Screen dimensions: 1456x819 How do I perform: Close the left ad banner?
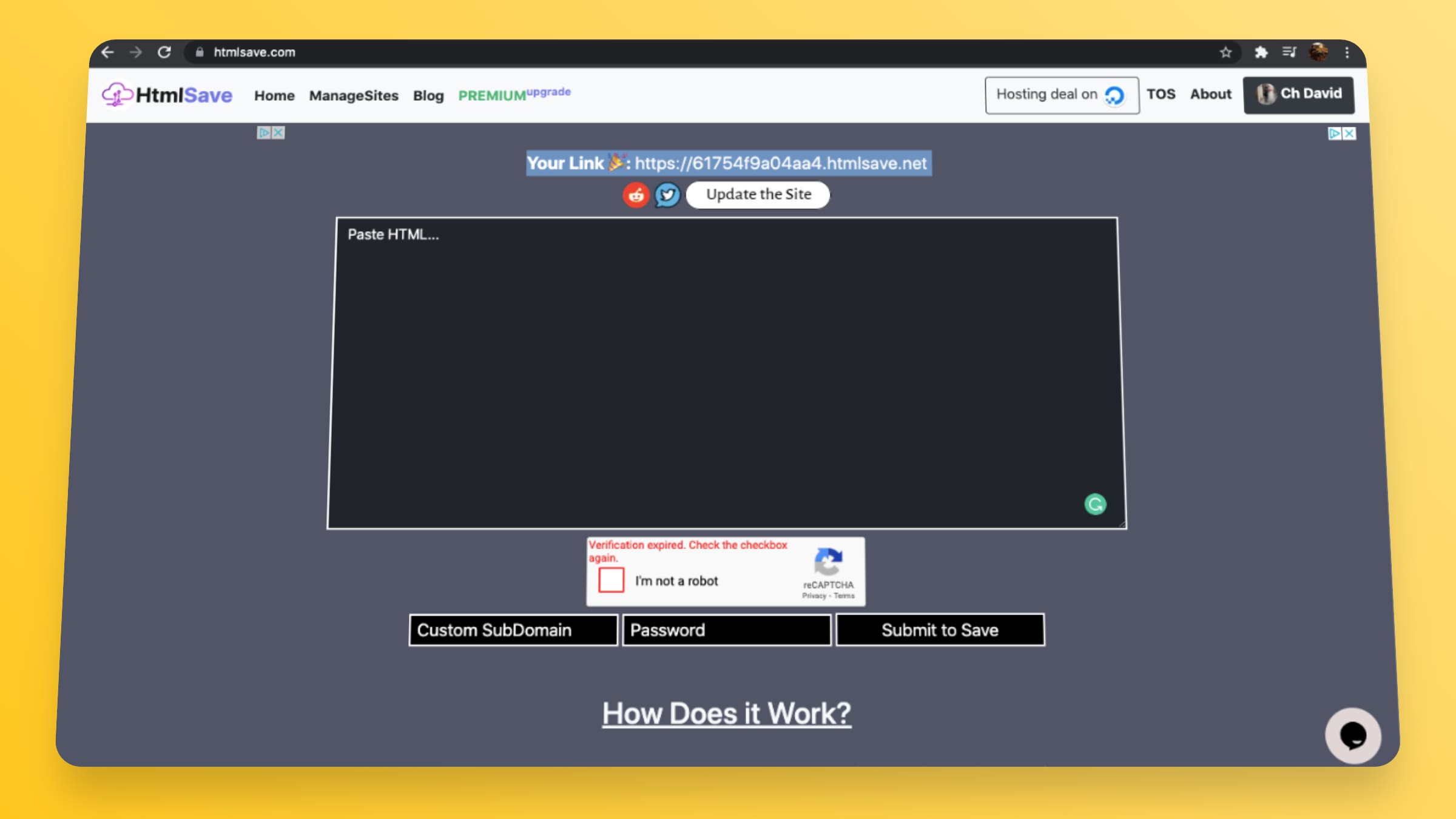[278, 133]
